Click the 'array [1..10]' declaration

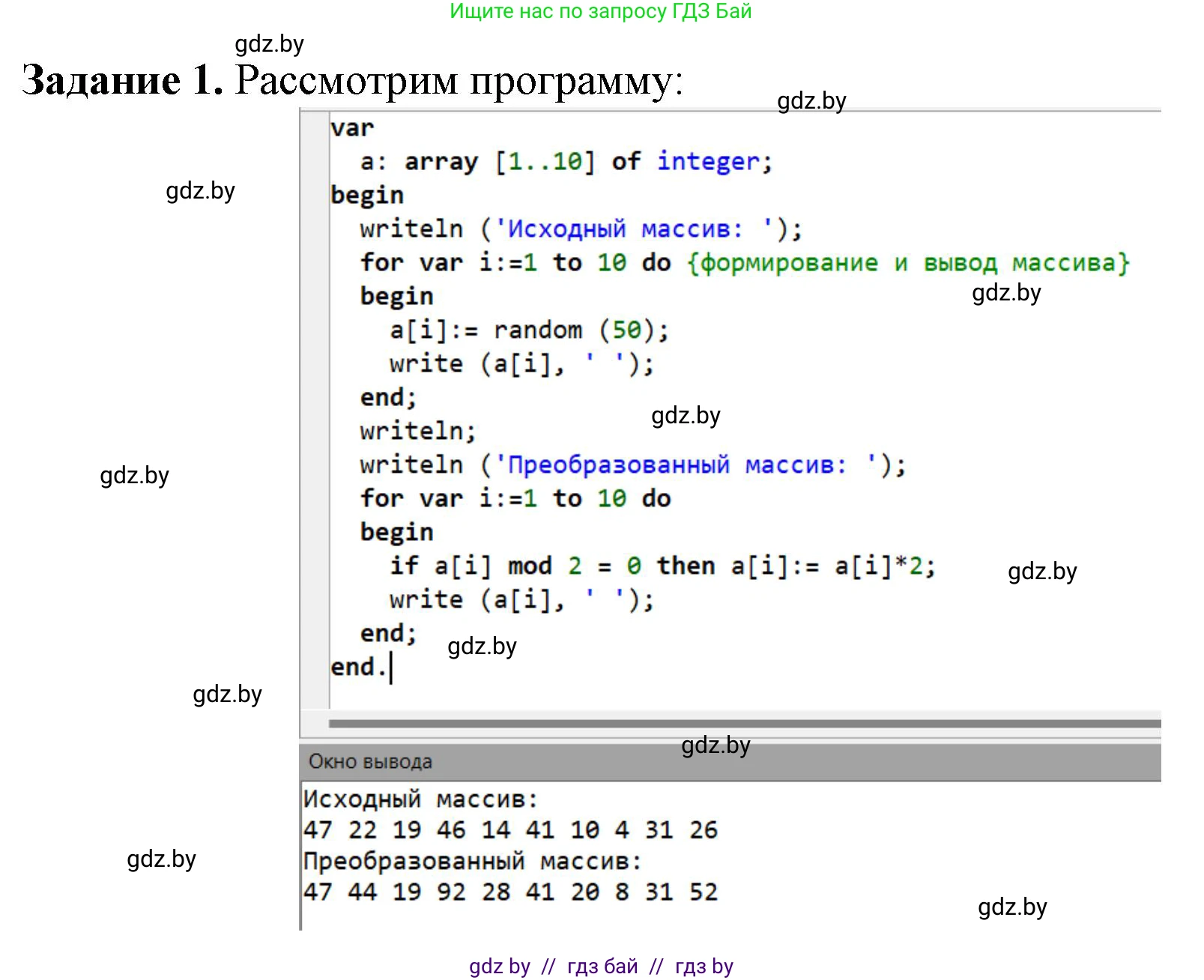(x=499, y=162)
